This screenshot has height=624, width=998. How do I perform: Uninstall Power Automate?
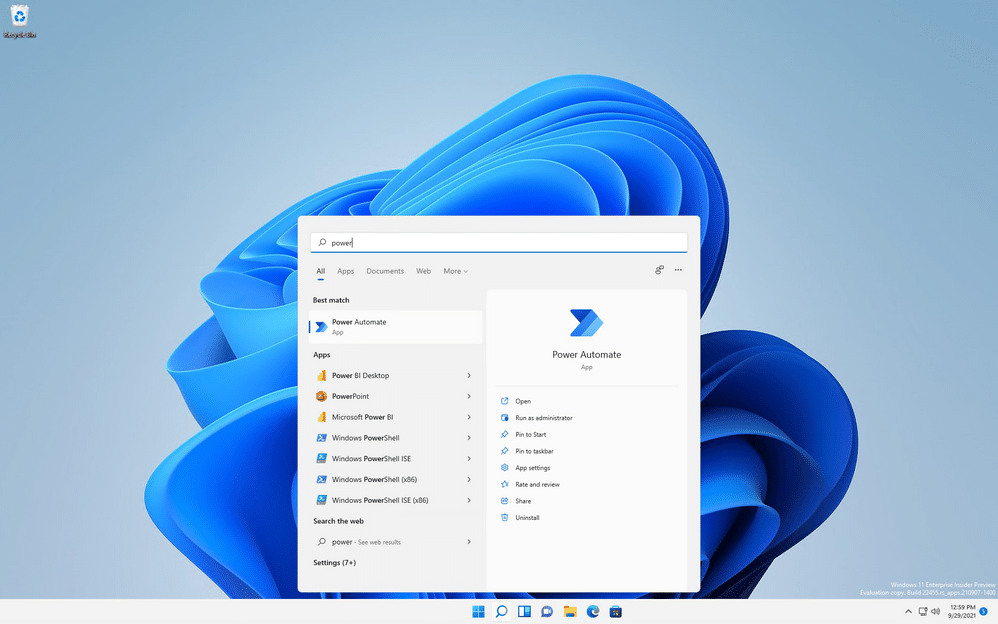click(x=528, y=517)
